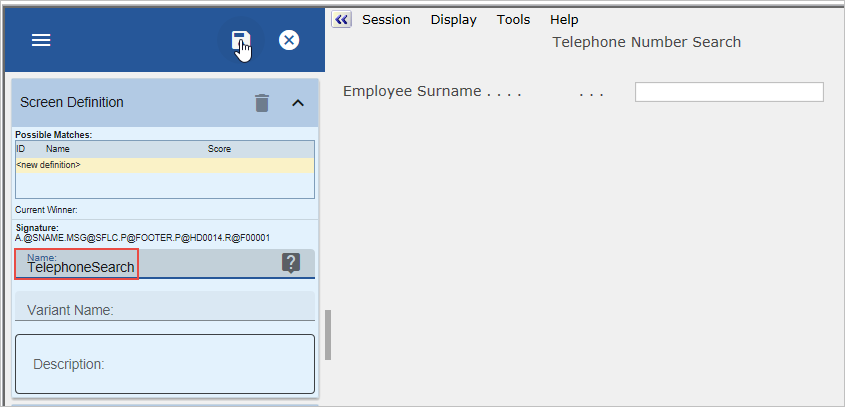The image size is (845, 407).
Task: Click the Employee Surname input box
Action: pyautogui.click(x=729, y=92)
